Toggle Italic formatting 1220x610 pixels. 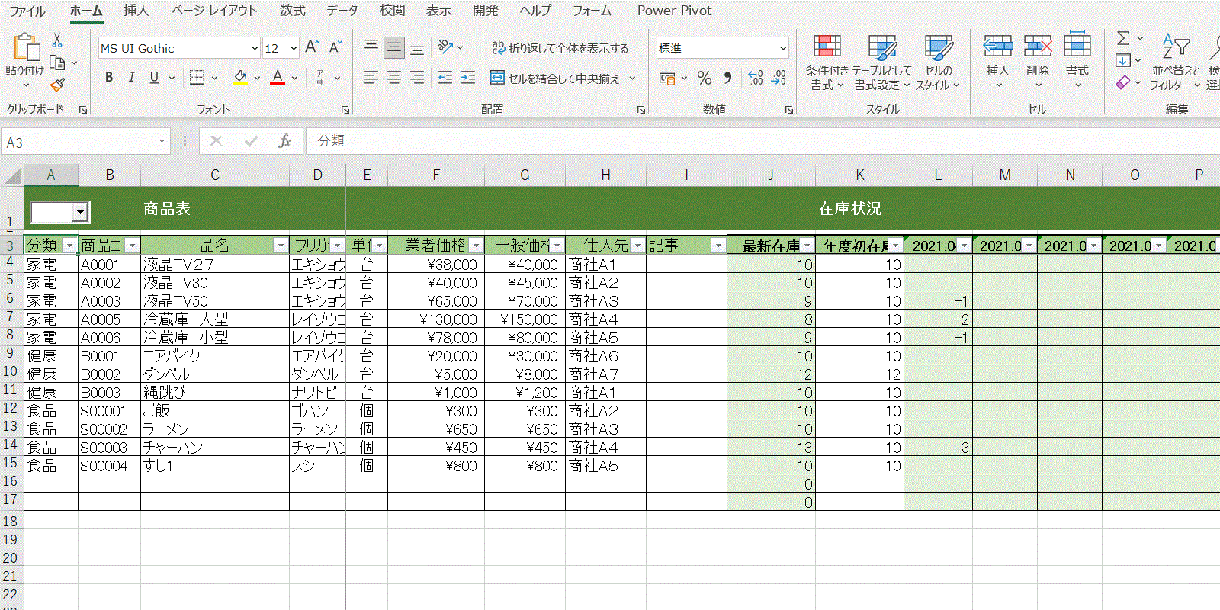(131, 77)
